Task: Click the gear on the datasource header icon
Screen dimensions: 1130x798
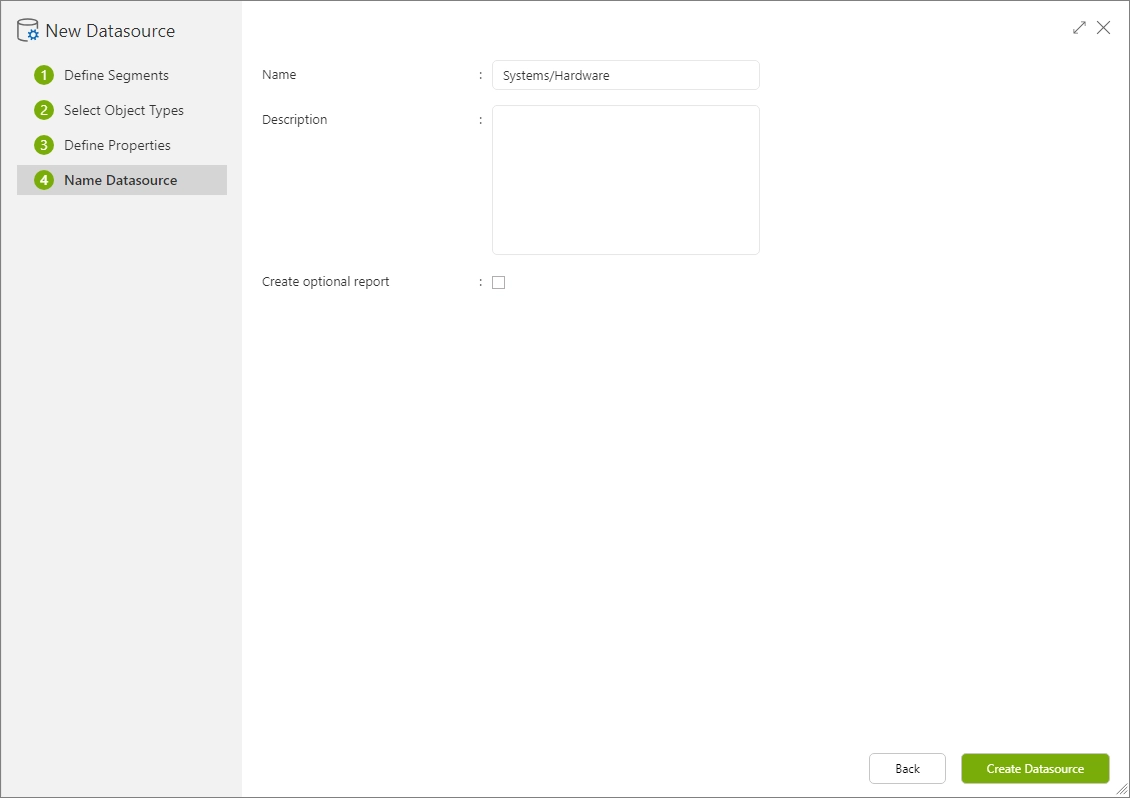Action: (32, 35)
